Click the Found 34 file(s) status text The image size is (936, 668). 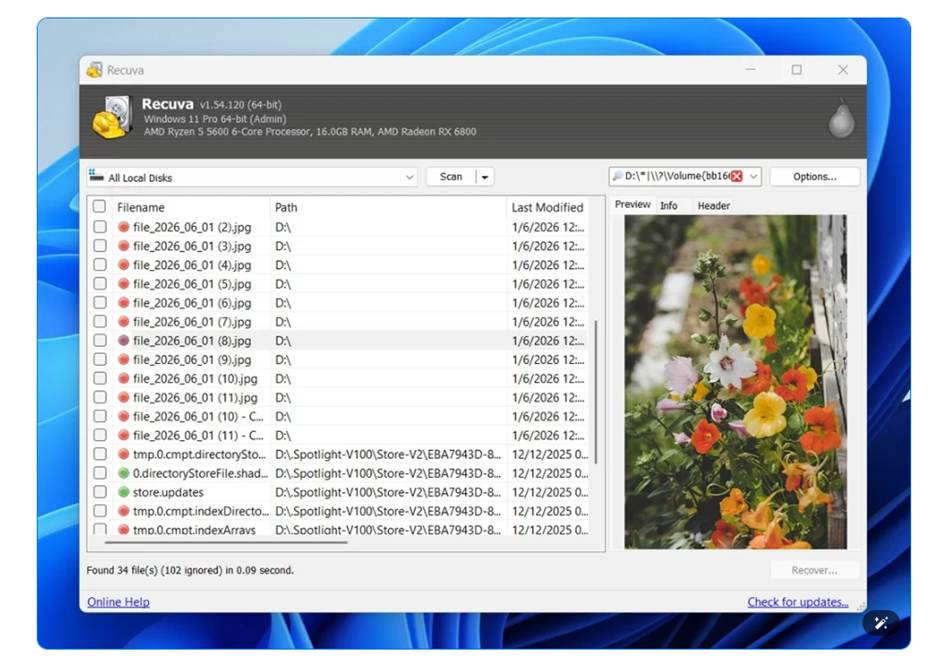(x=190, y=570)
